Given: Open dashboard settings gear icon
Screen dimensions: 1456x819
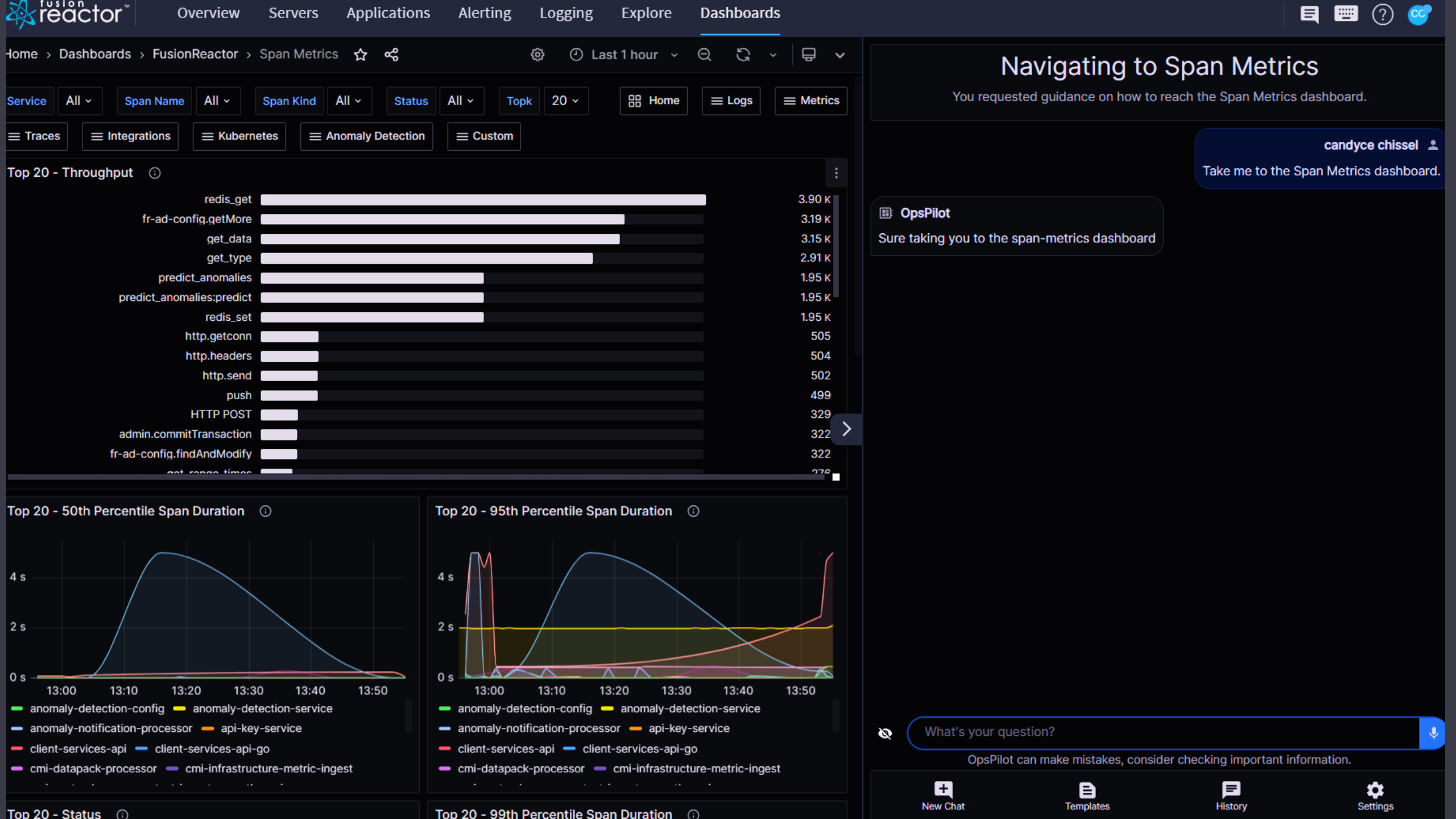Looking at the screenshot, I should click(x=537, y=55).
